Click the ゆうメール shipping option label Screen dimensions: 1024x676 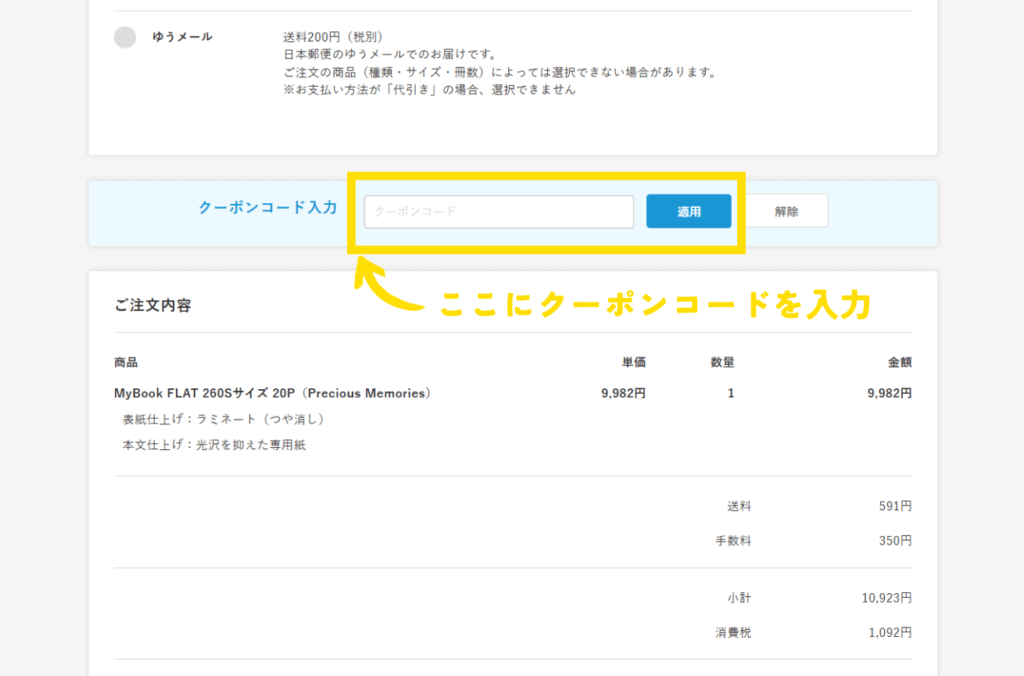[x=182, y=37]
